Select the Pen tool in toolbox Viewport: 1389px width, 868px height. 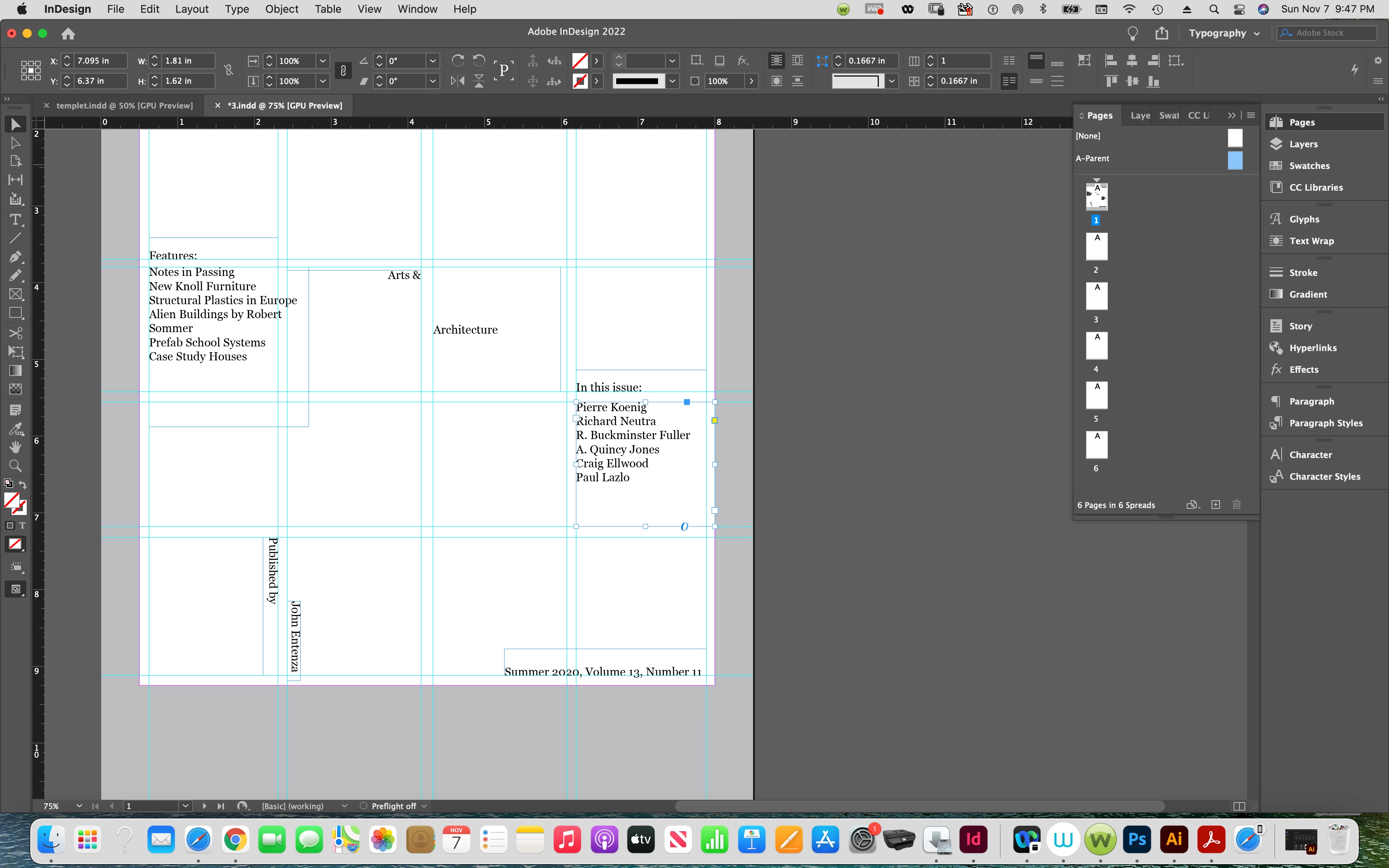[16, 257]
